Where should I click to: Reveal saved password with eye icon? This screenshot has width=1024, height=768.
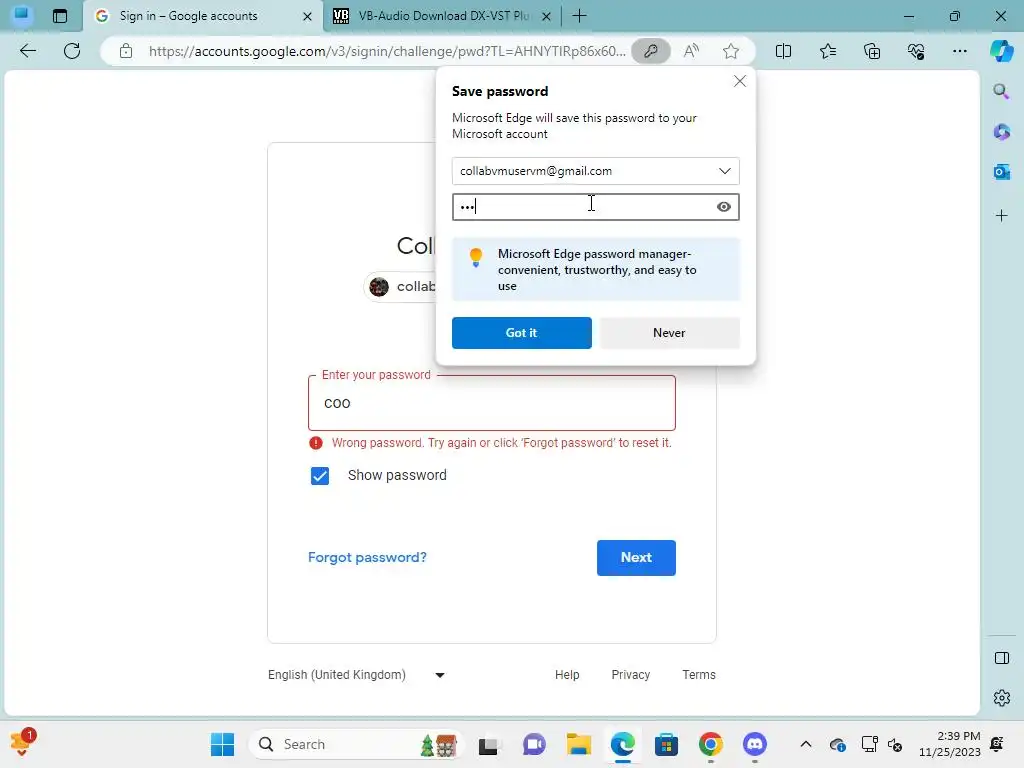724,207
